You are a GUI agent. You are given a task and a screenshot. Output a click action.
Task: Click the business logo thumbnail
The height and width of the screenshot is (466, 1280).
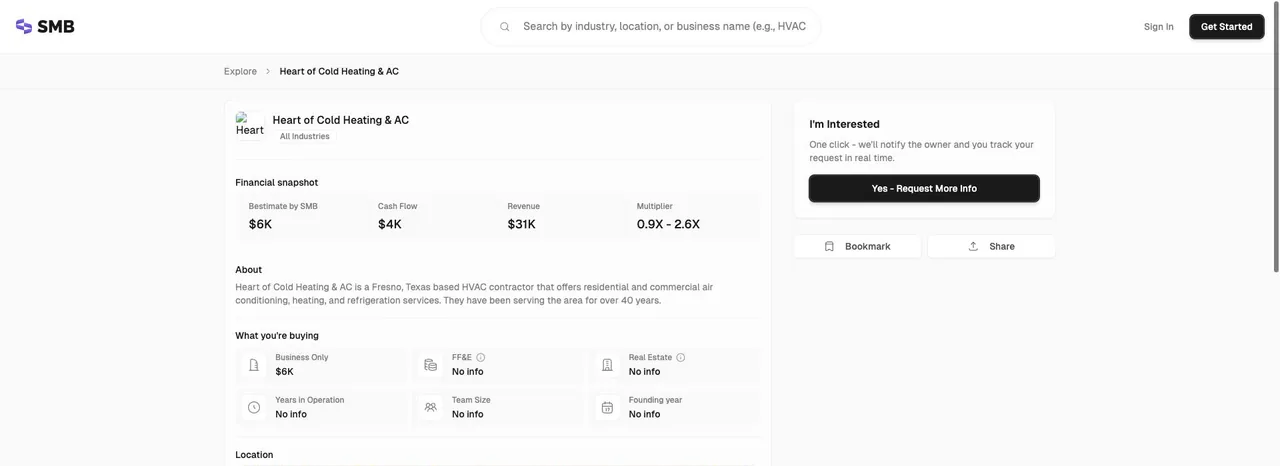(x=250, y=126)
